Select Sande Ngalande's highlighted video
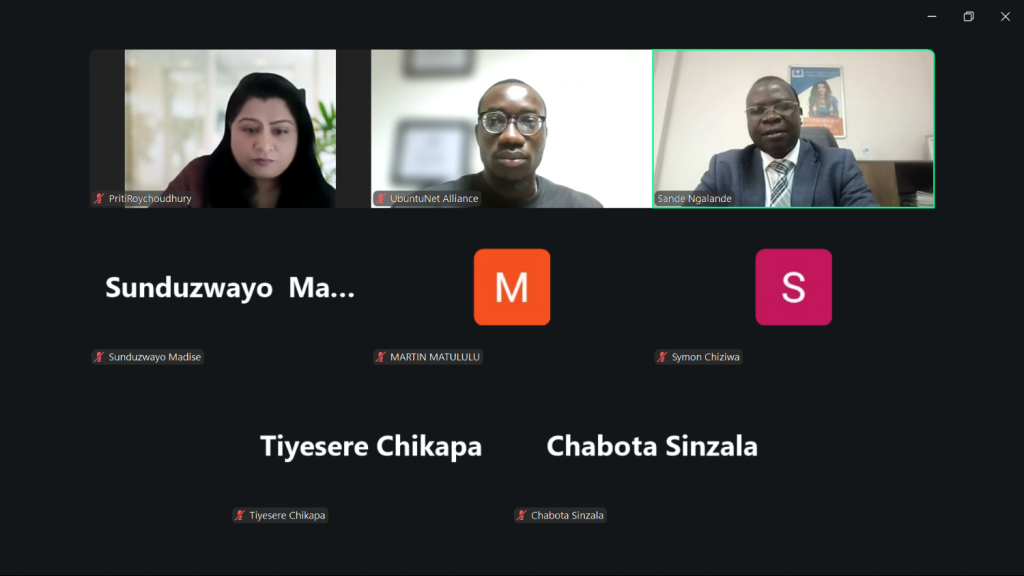The height and width of the screenshot is (576, 1024). (x=793, y=129)
